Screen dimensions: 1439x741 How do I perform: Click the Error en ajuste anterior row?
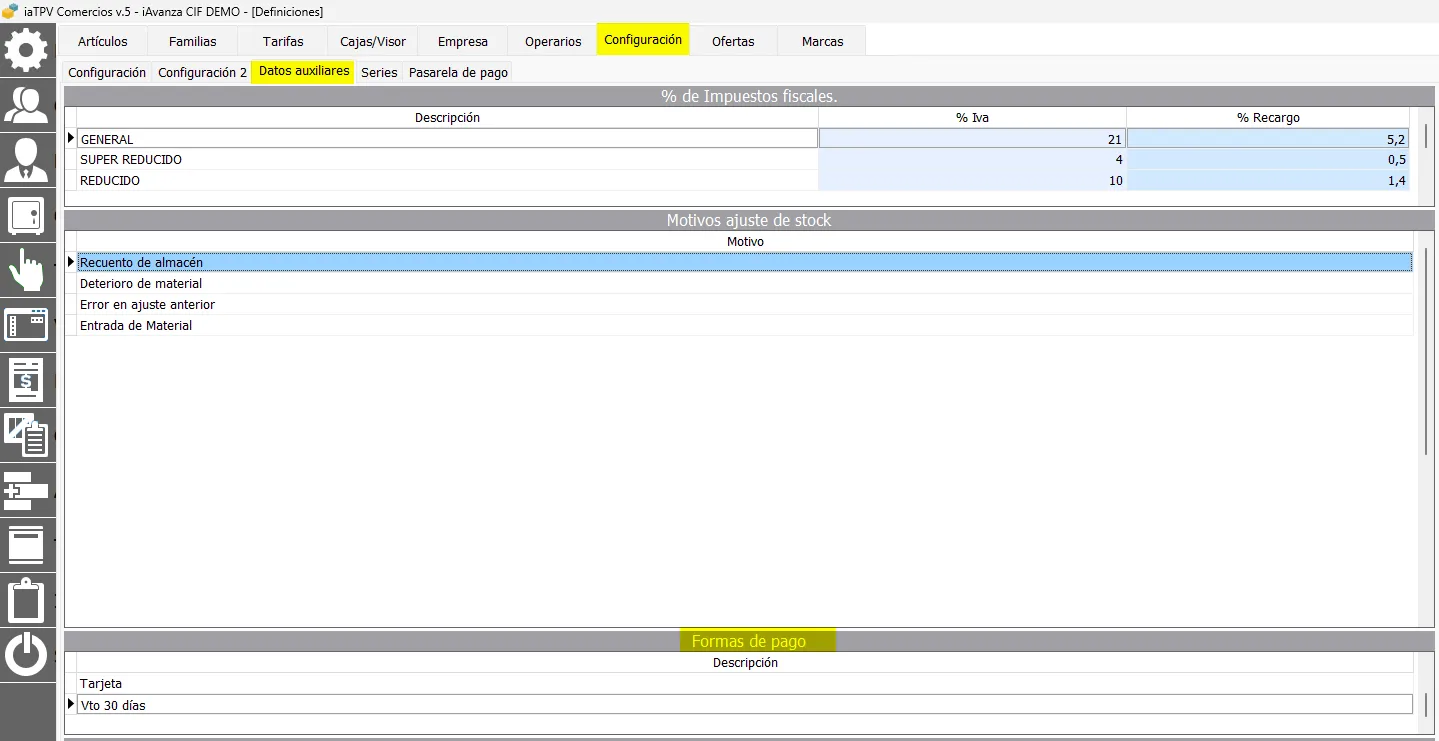tap(745, 305)
